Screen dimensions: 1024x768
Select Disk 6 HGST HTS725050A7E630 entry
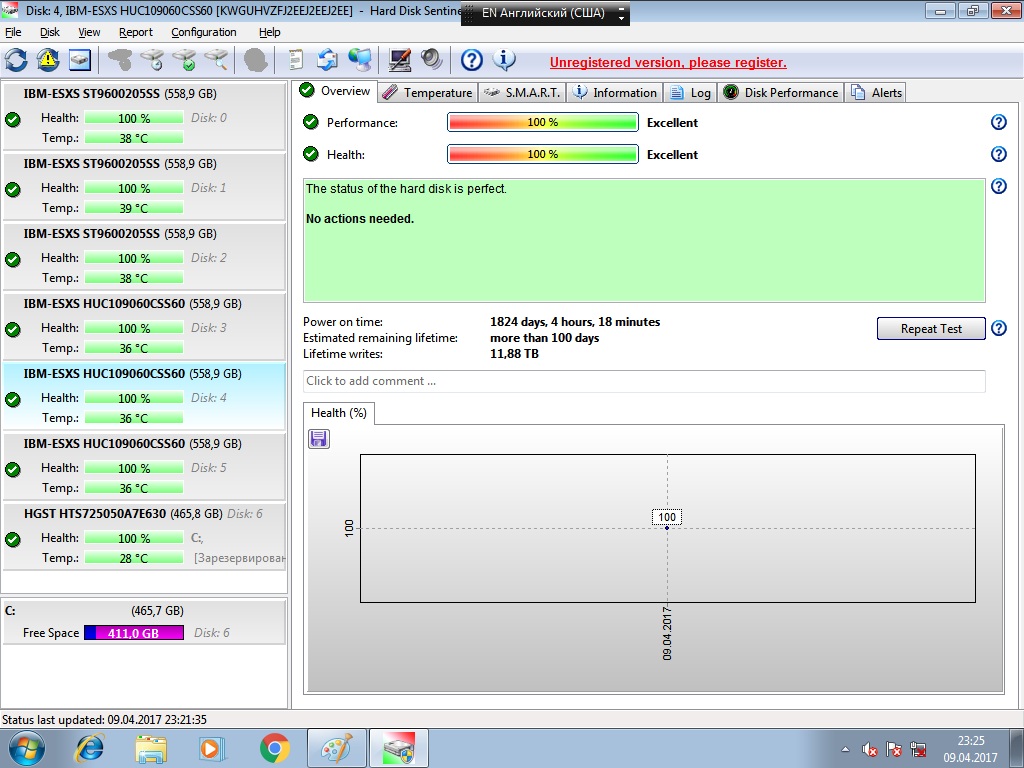tap(144, 536)
